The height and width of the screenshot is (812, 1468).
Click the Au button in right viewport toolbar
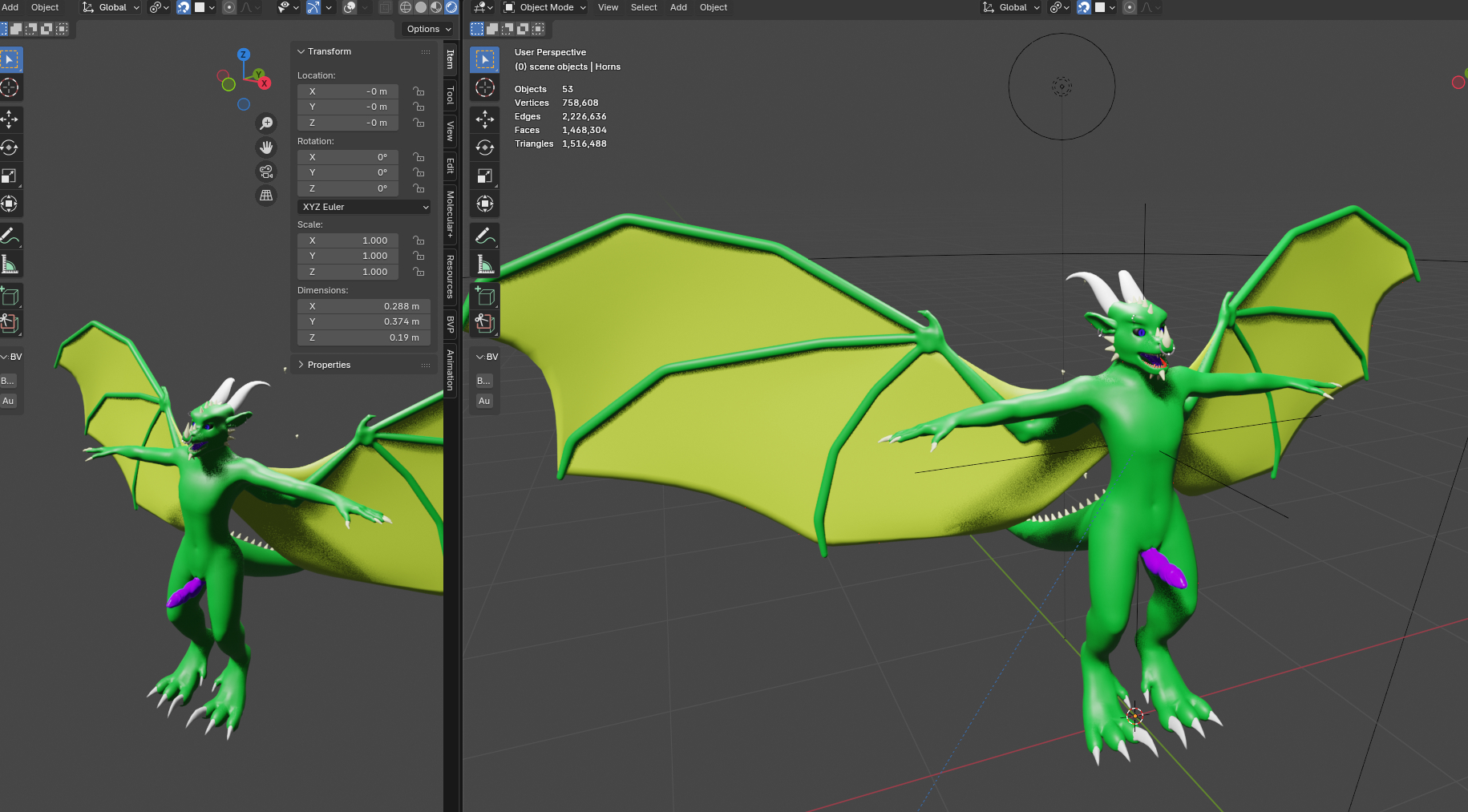click(x=484, y=401)
